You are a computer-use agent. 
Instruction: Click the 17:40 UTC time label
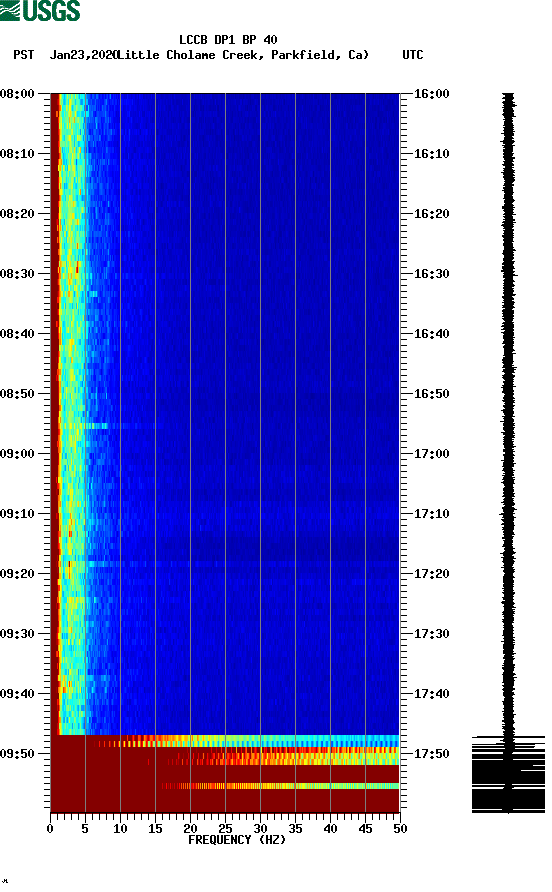pyautogui.click(x=431, y=693)
